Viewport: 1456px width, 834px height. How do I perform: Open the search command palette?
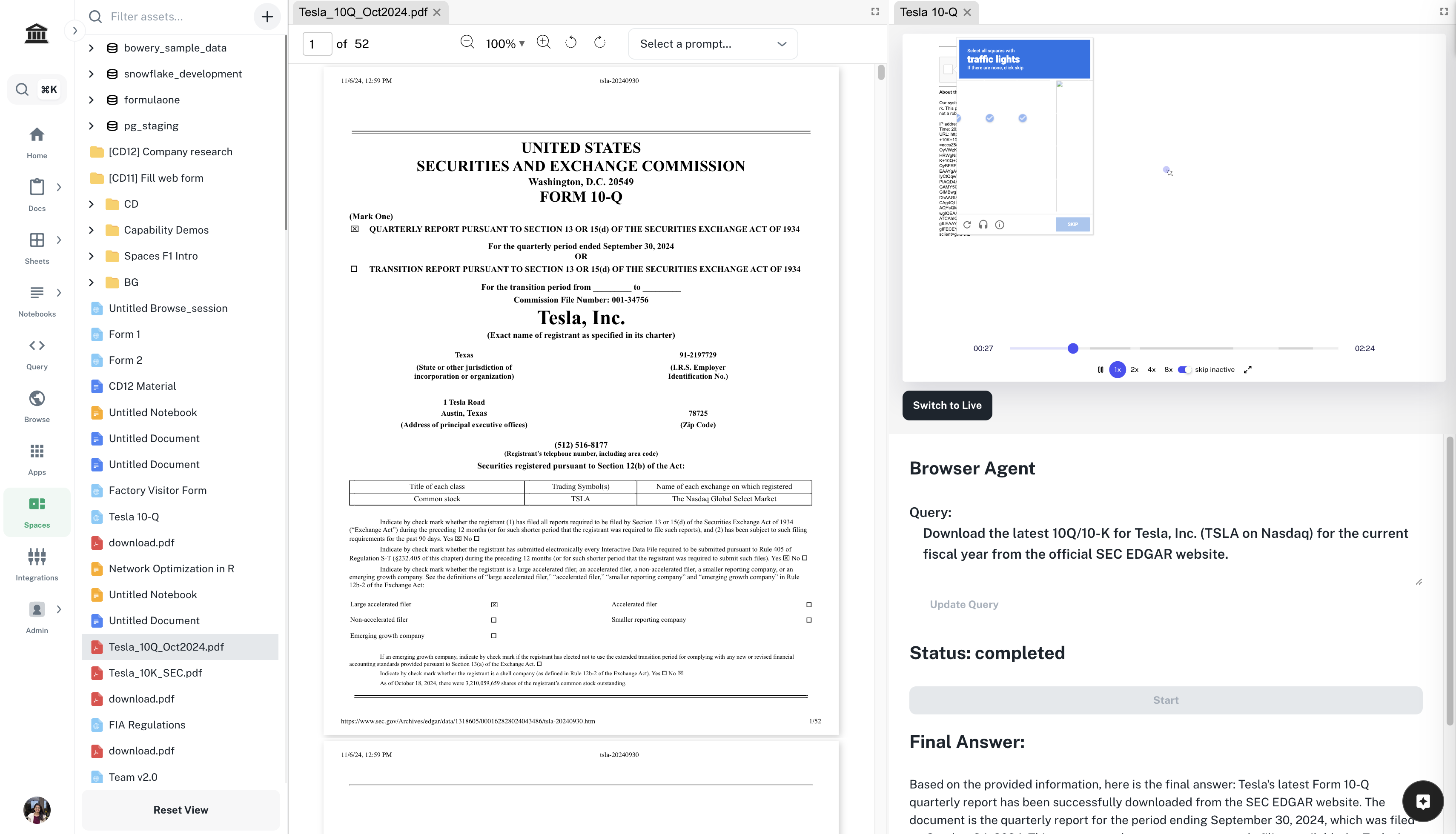[37, 89]
